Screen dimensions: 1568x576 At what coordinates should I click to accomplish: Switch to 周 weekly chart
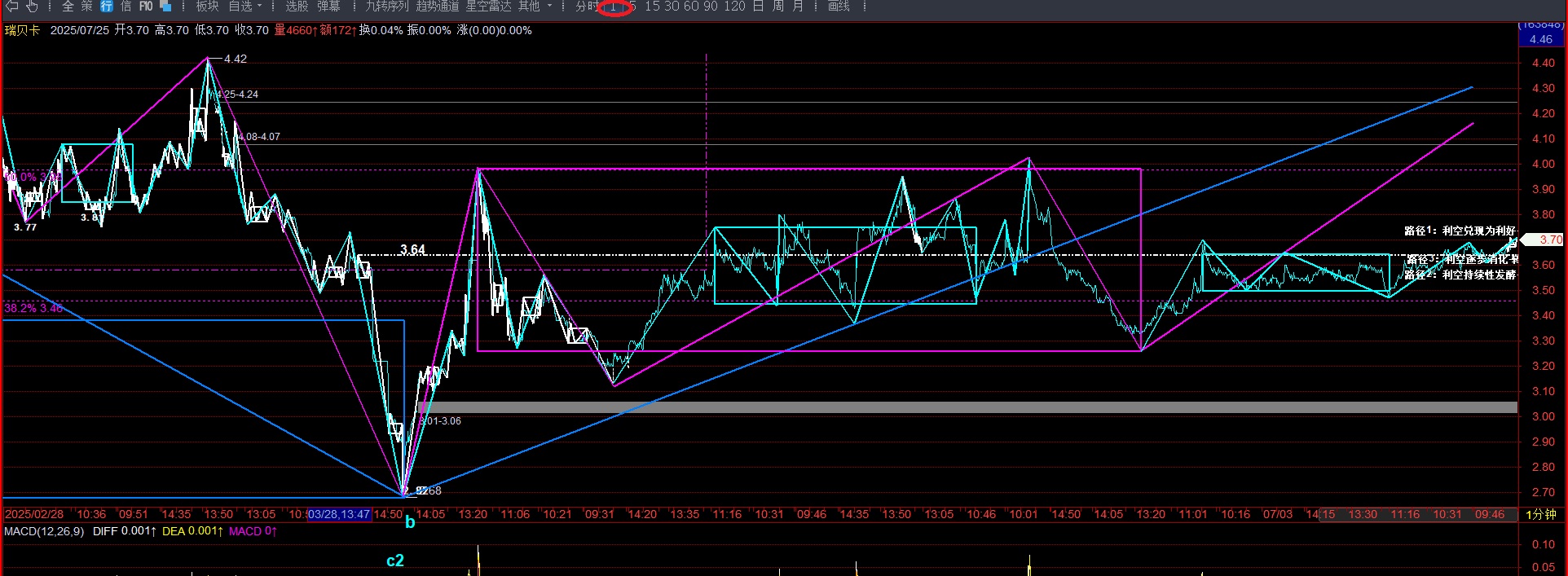point(778,7)
